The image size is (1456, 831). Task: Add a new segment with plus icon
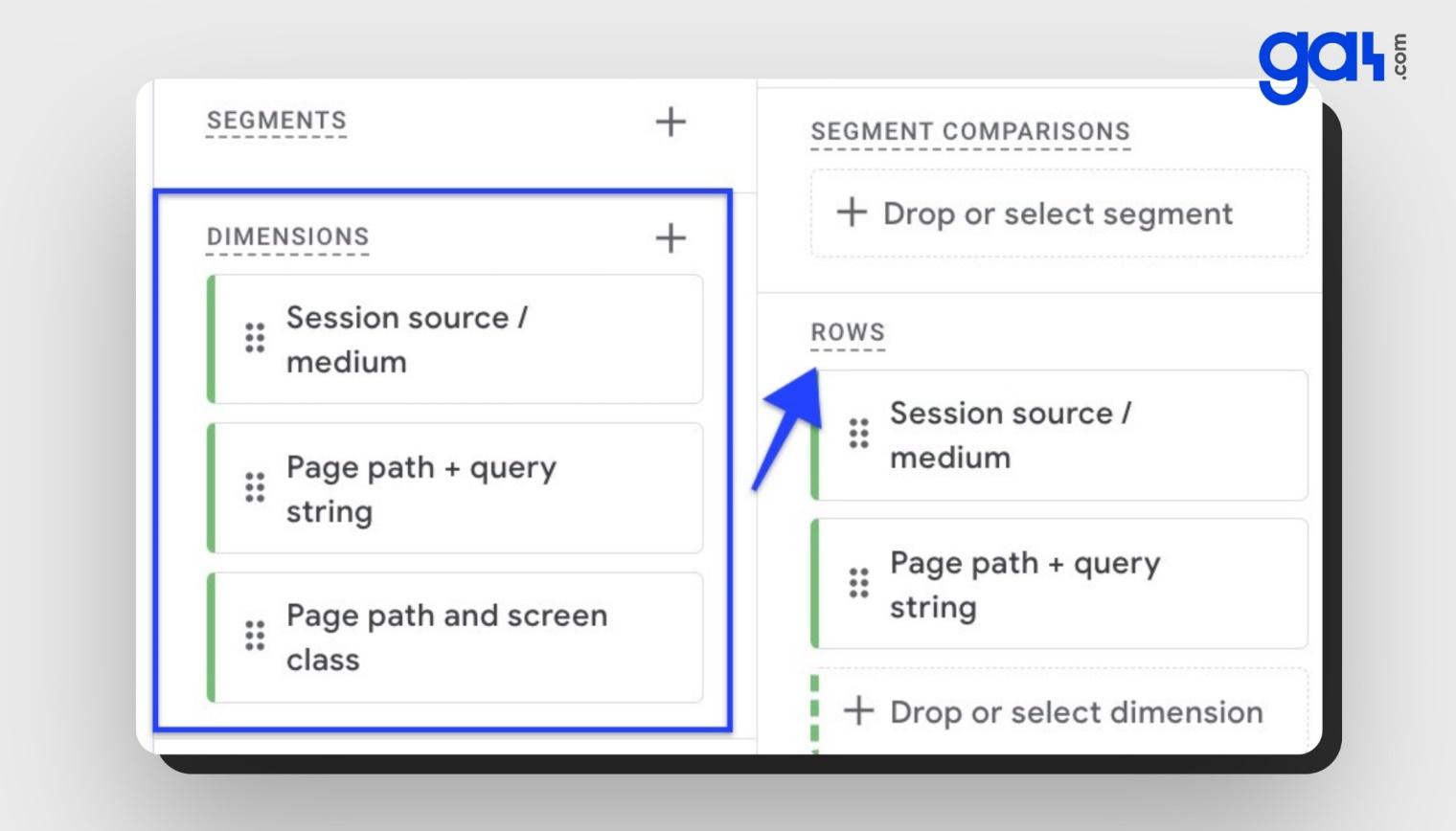(671, 122)
